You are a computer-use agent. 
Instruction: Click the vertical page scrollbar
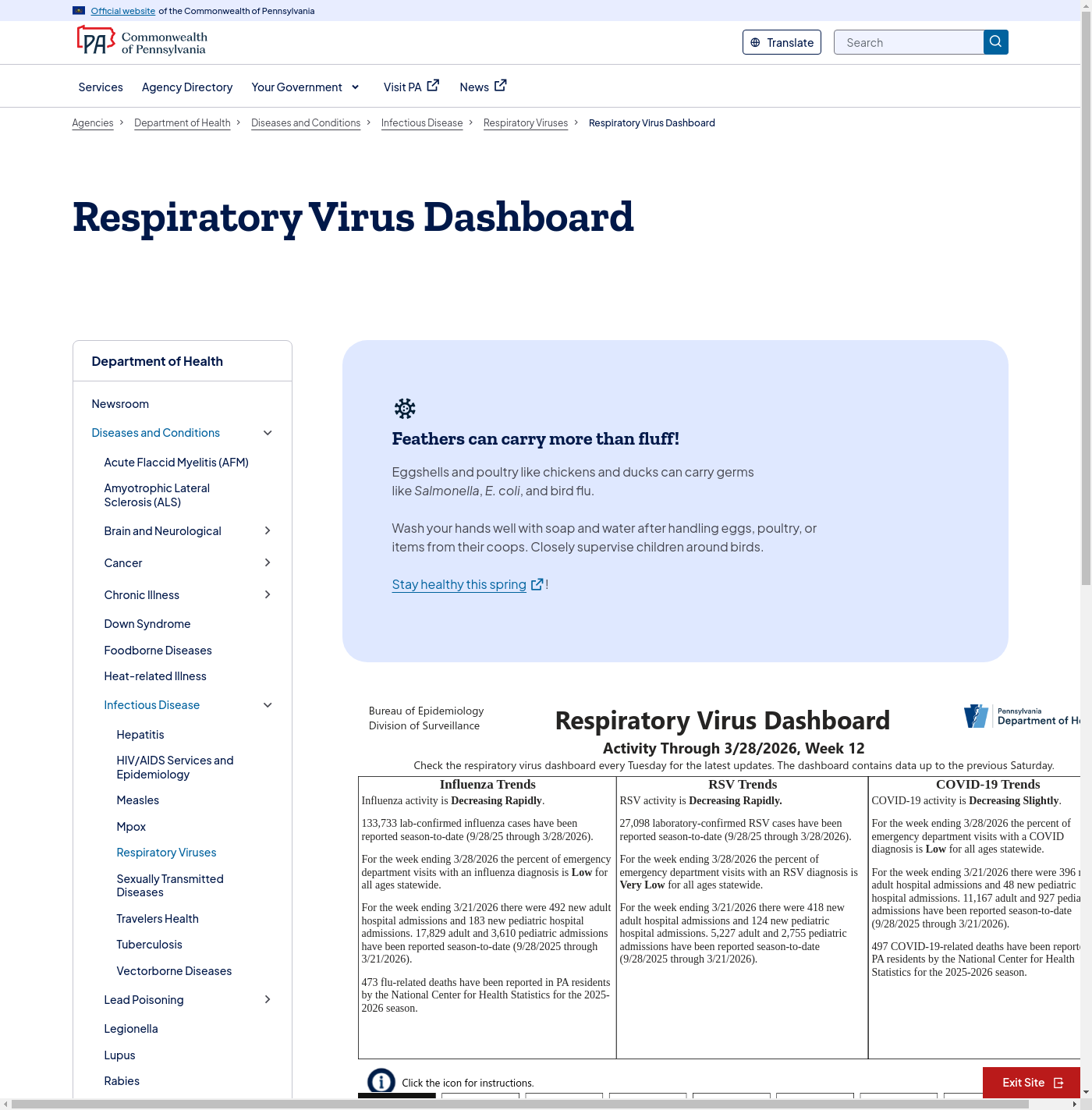click(x=1086, y=312)
